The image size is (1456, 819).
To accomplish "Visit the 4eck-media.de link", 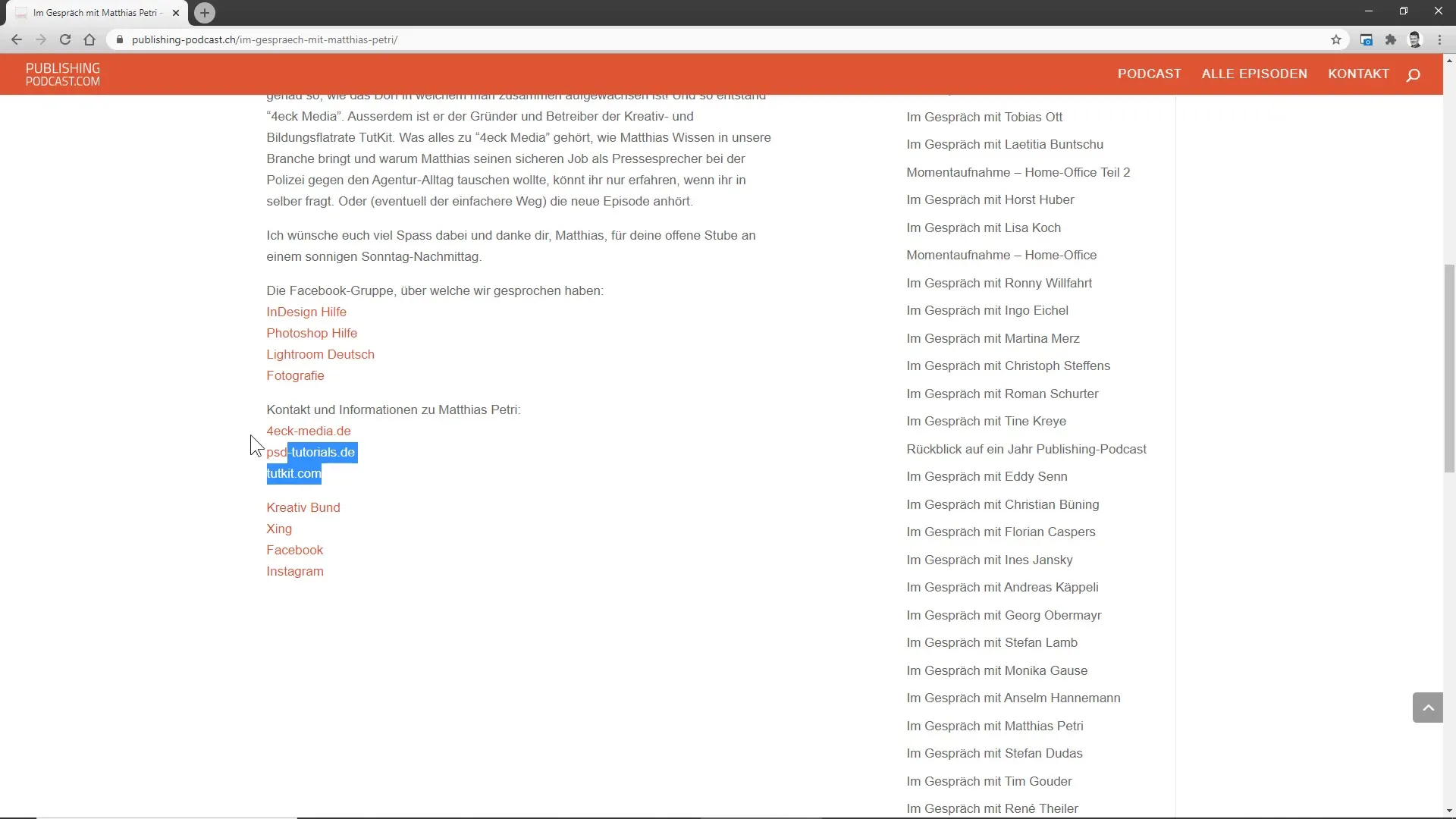I will [x=309, y=431].
